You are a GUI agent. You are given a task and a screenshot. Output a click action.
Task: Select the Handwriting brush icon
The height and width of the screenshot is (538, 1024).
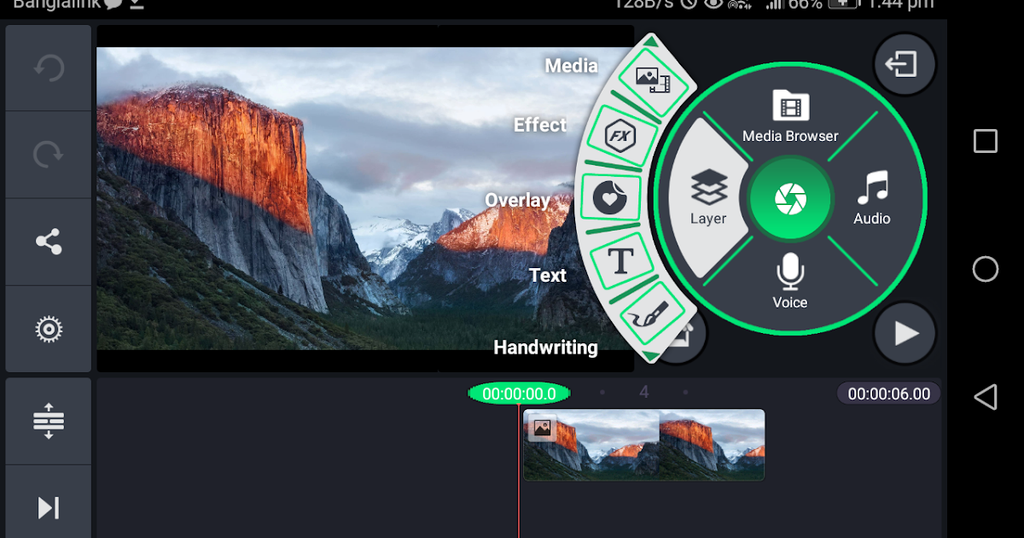click(649, 315)
